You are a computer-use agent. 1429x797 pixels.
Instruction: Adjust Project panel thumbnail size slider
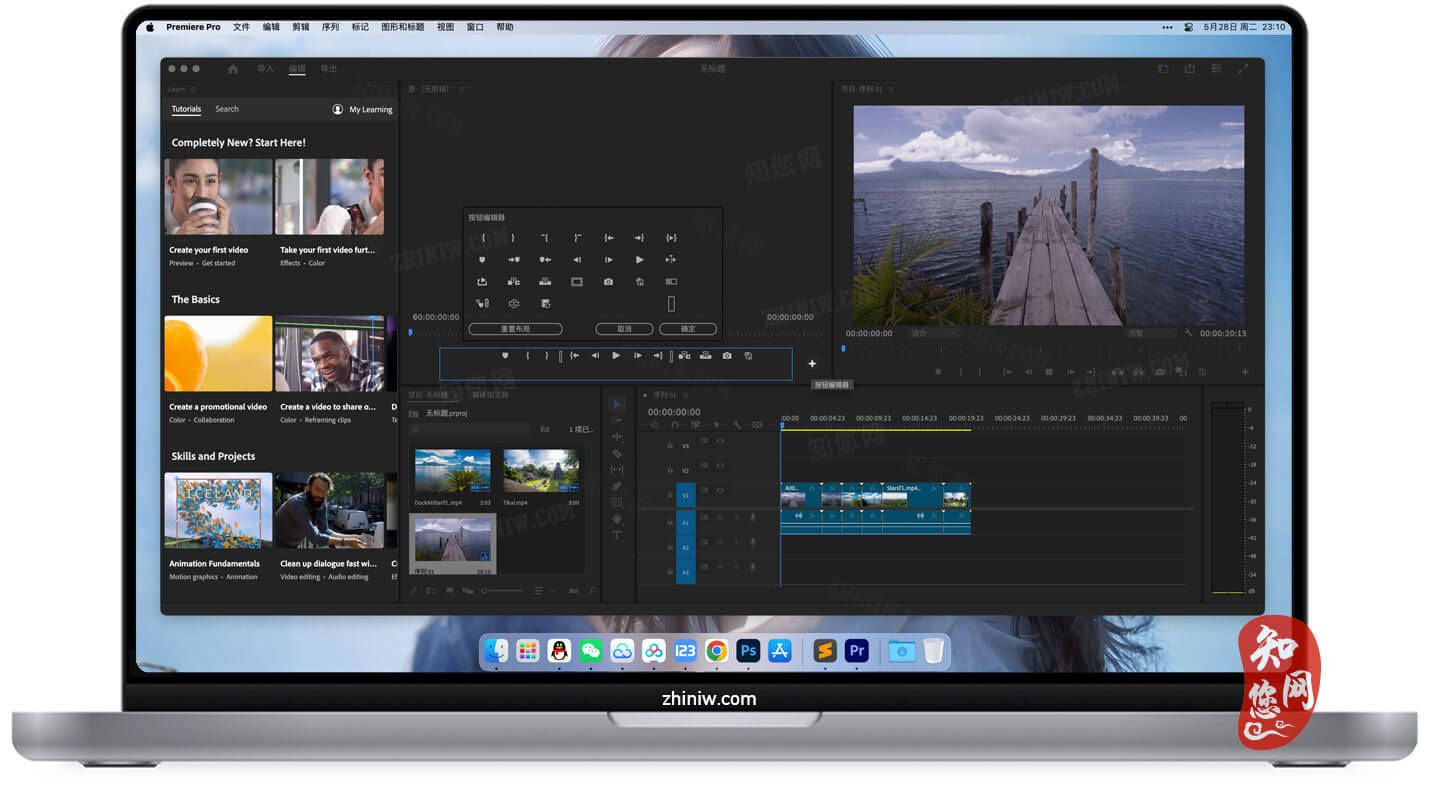(x=503, y=591)
